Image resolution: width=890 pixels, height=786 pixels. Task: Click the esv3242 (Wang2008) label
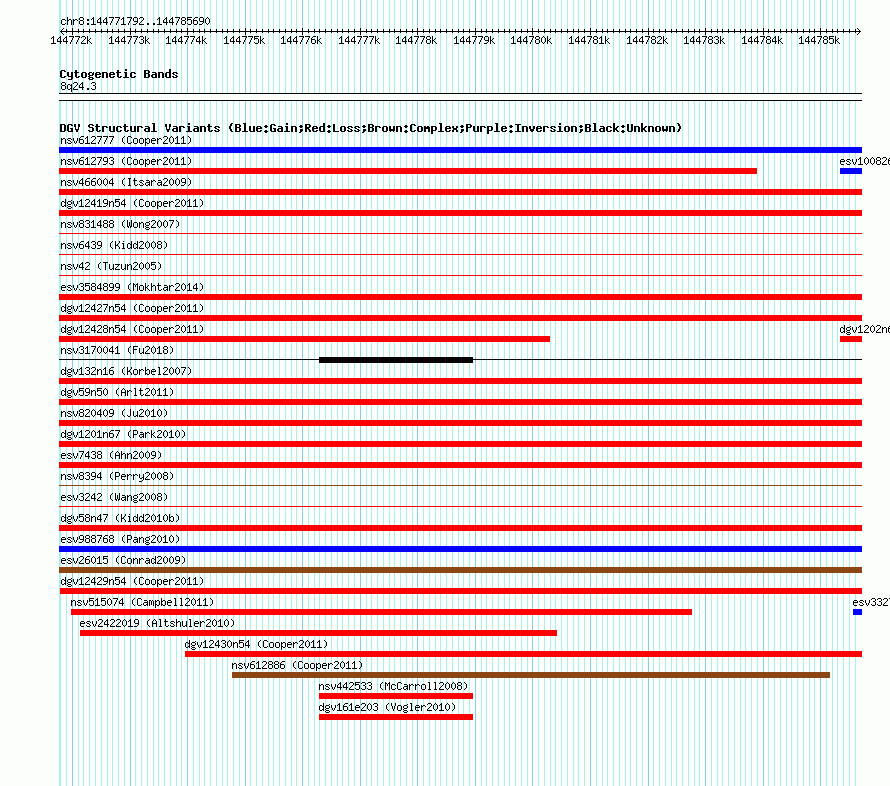[x=114, y=497]
